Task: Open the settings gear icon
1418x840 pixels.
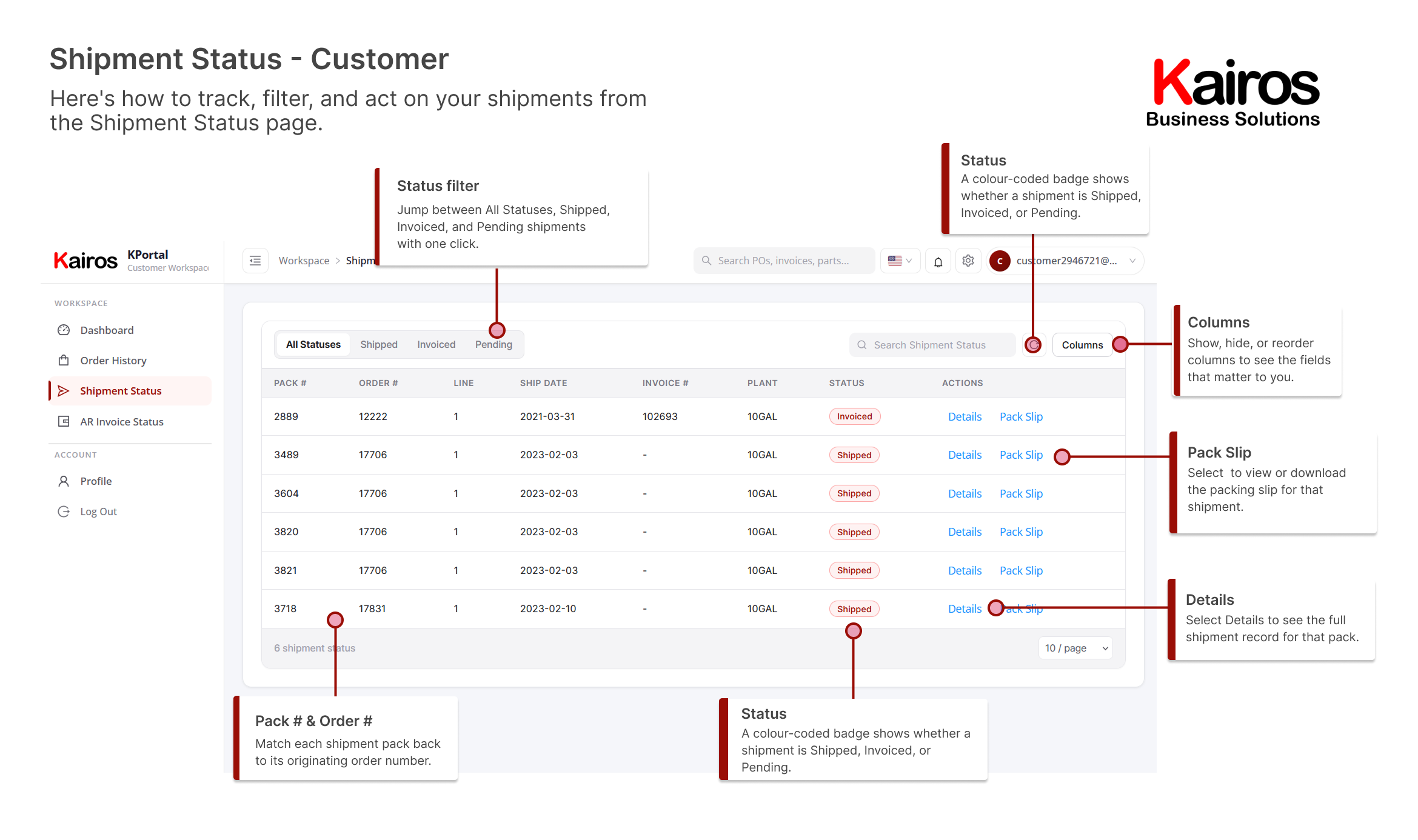Action: tap(968, 261)
